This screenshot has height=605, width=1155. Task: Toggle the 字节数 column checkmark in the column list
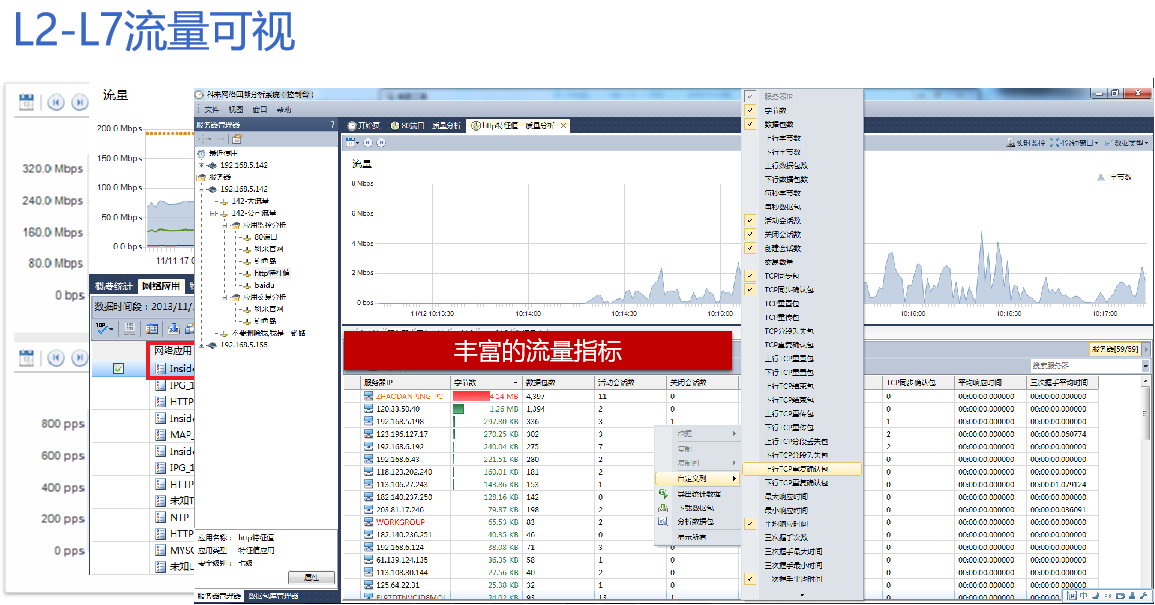(750, 110)
